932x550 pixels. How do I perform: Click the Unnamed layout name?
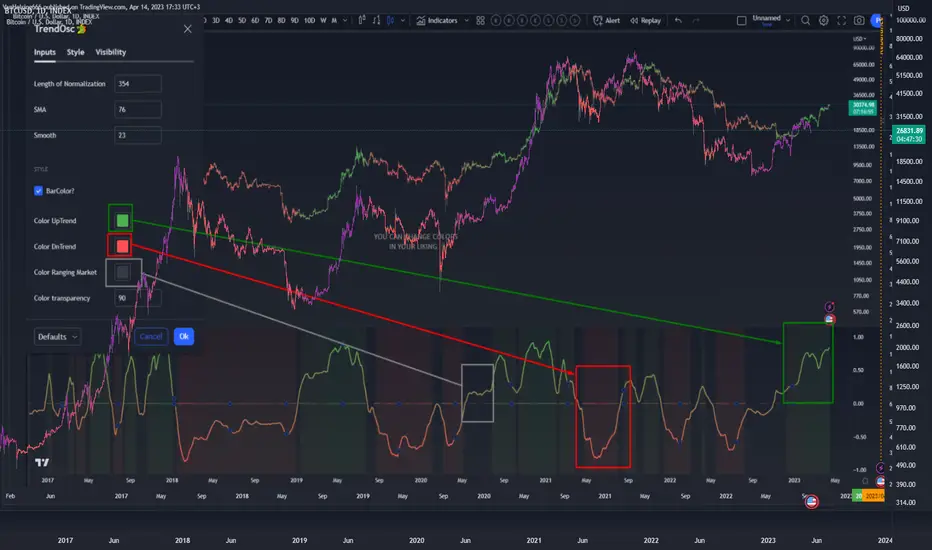[x=767, y=18]
